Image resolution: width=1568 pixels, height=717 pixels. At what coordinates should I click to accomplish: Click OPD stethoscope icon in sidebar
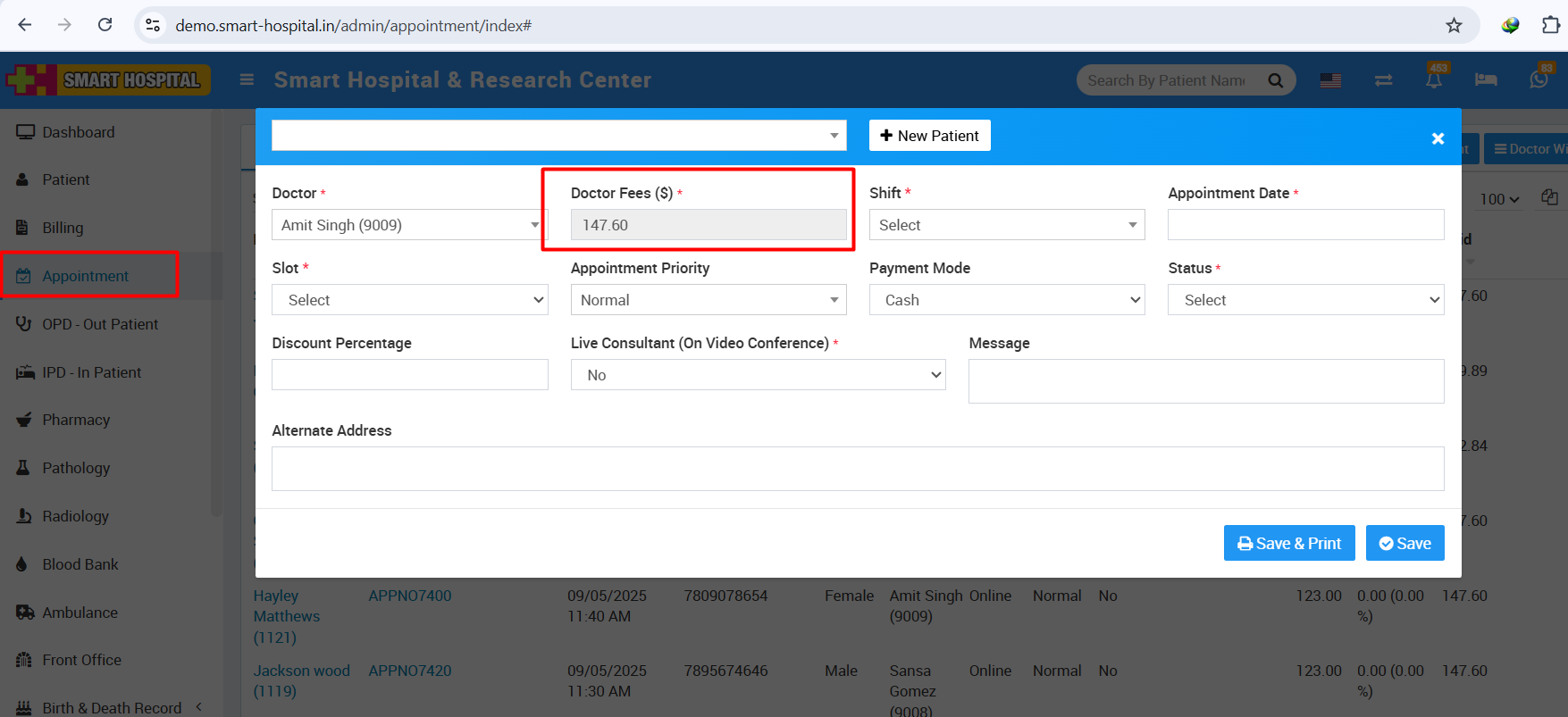(23, 323)
